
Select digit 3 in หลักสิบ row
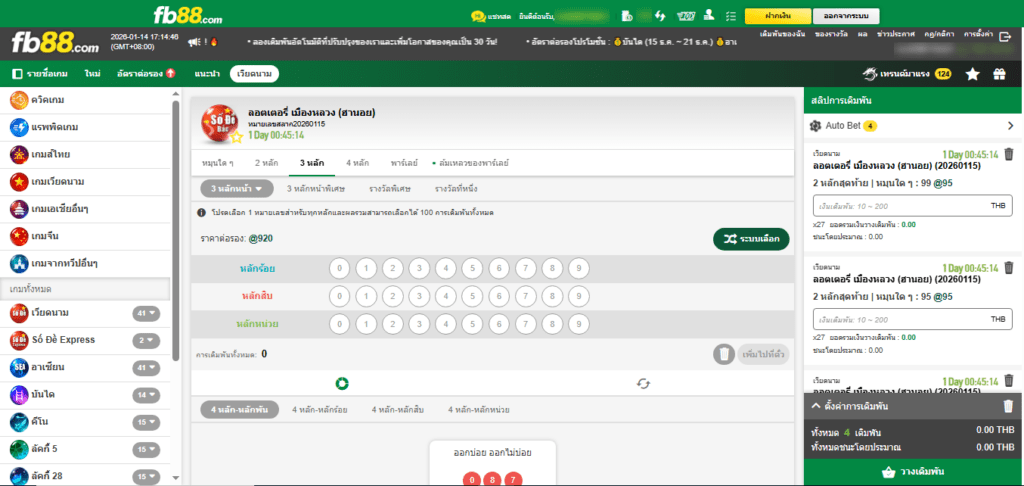coord(419,297)
